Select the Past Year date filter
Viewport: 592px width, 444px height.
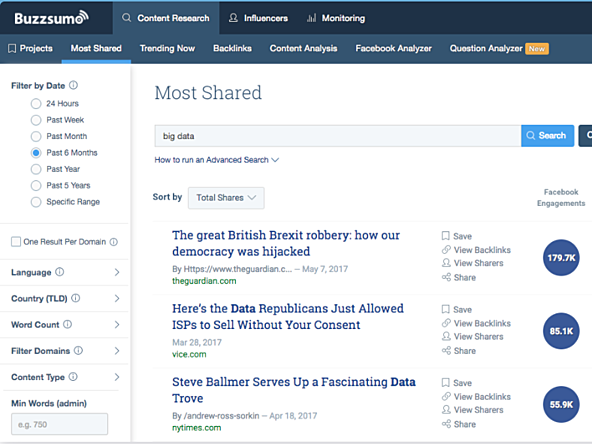36,169
